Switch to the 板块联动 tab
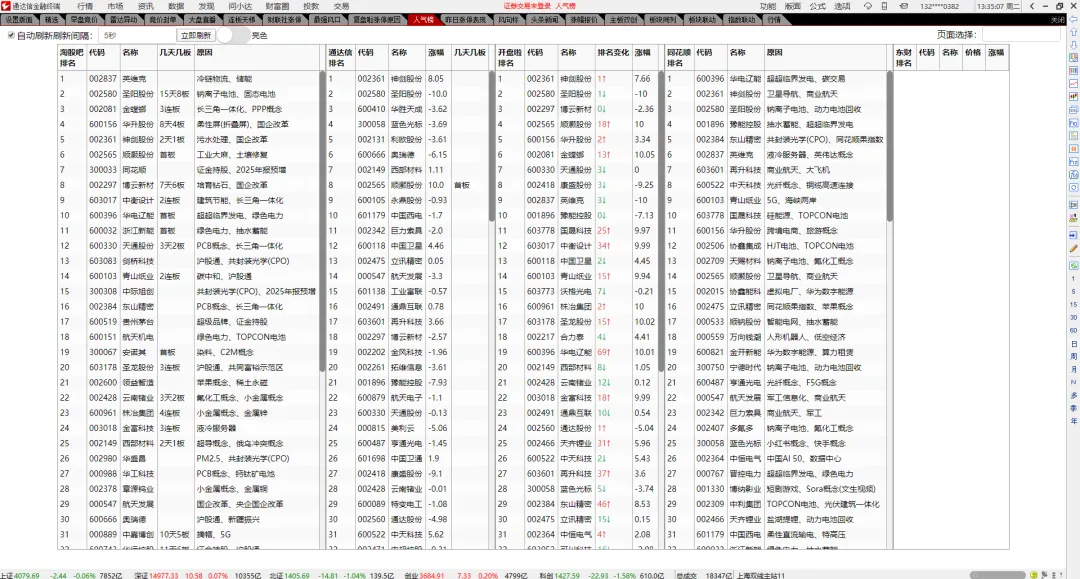The image size is (1080, 579). 702,20
